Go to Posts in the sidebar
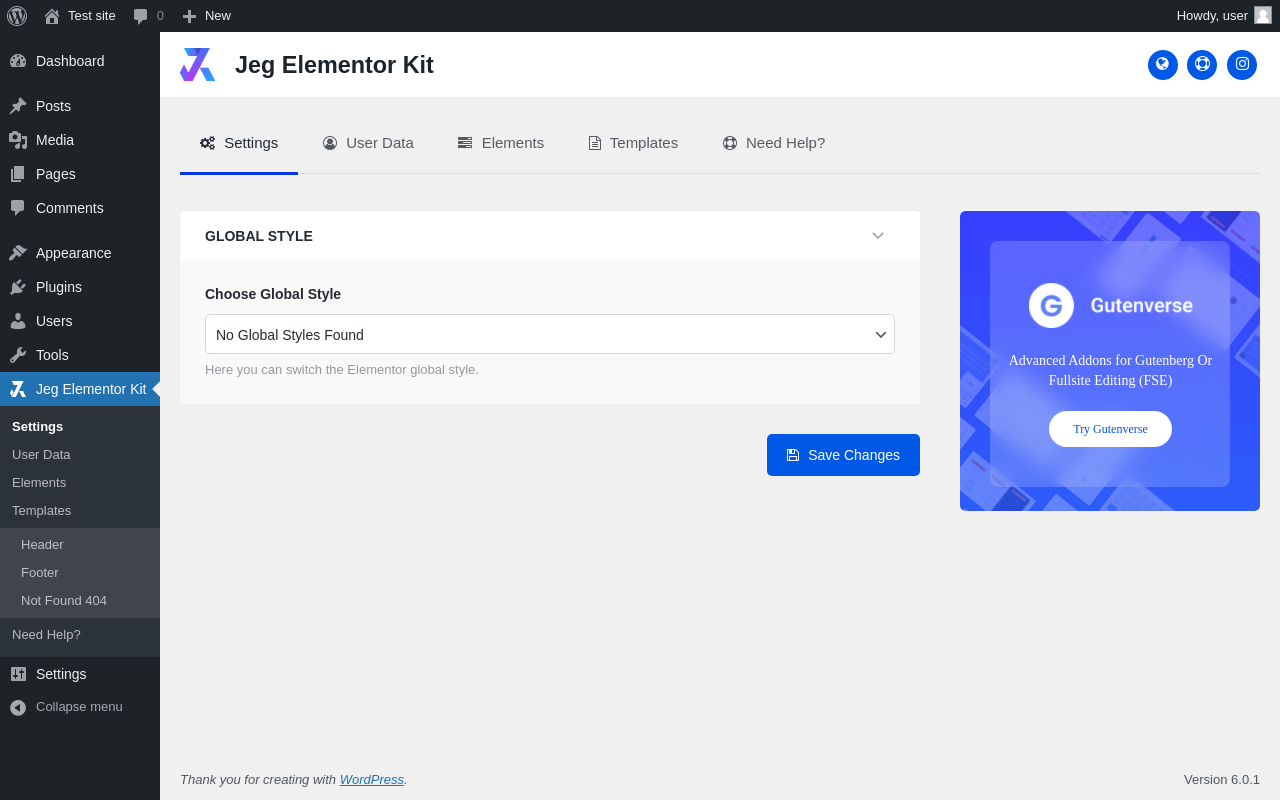This screenshot has height=800, width=1280. coord(80,106)
